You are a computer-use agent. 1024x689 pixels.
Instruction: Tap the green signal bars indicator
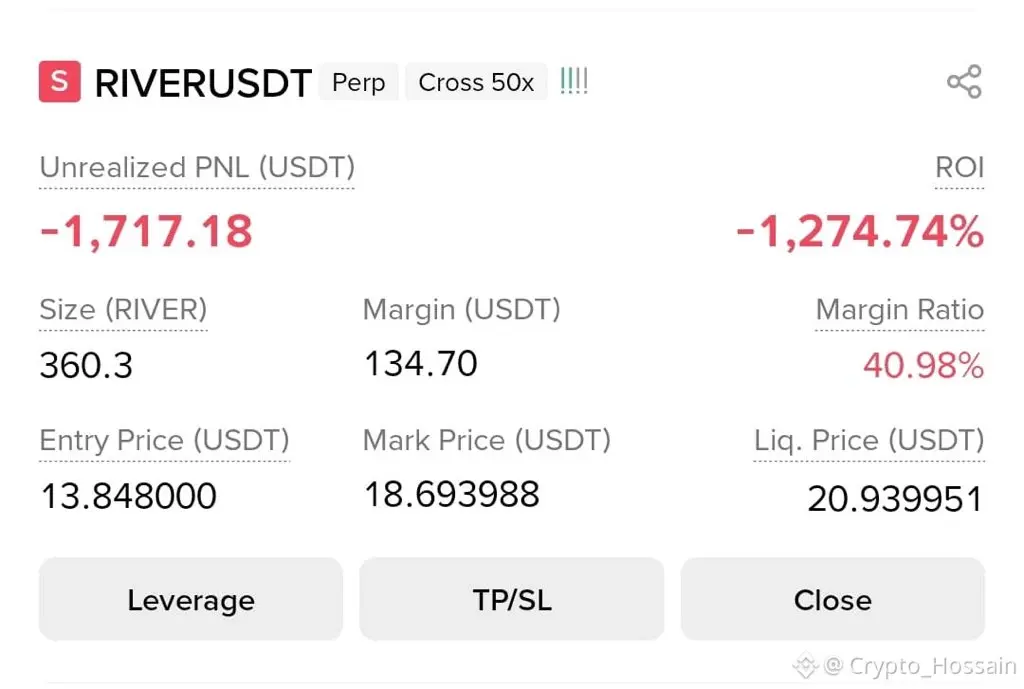tap(574, 82)
